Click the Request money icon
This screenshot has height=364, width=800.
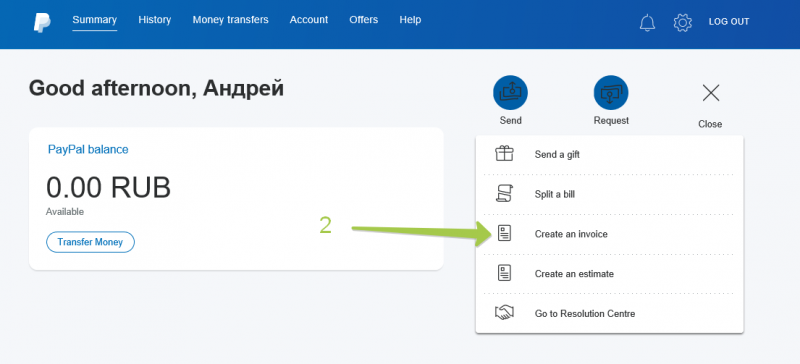click(x=611, y=92)
